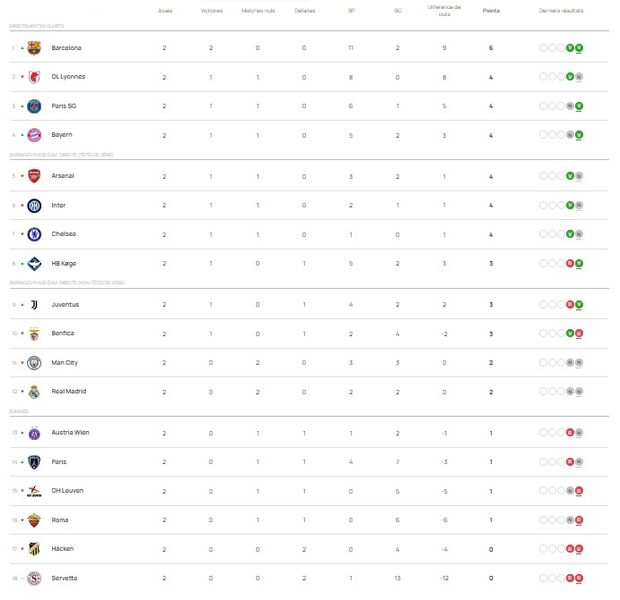Open the OL Lyonnes team link
This screenshot has height=600, width=620.
68,77
